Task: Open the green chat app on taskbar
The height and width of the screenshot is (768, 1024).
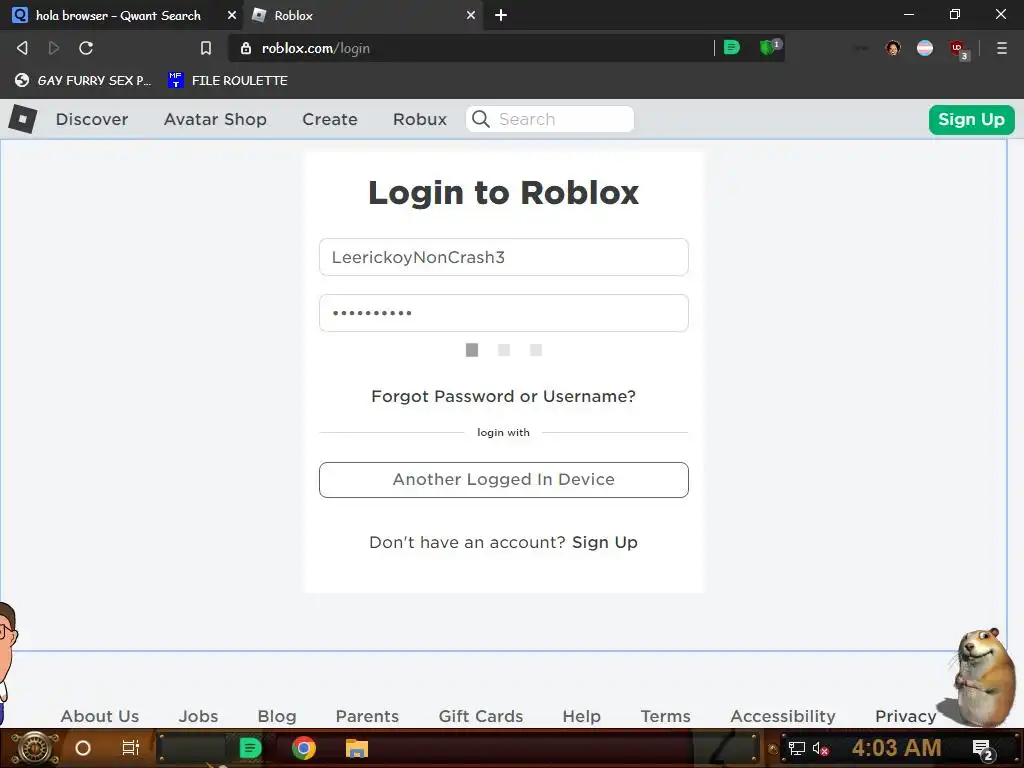Action: [250, 748]
